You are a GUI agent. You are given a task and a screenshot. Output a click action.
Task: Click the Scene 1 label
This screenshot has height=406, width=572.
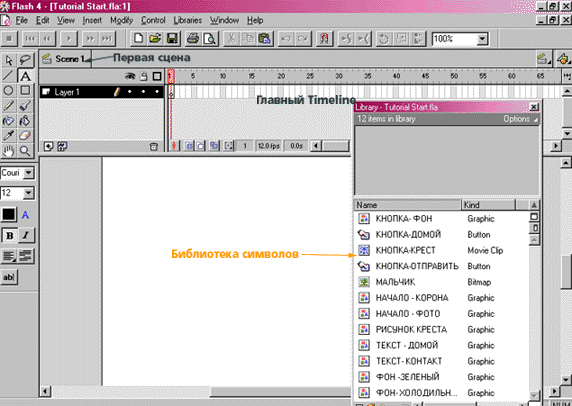[x=70, y=59]
